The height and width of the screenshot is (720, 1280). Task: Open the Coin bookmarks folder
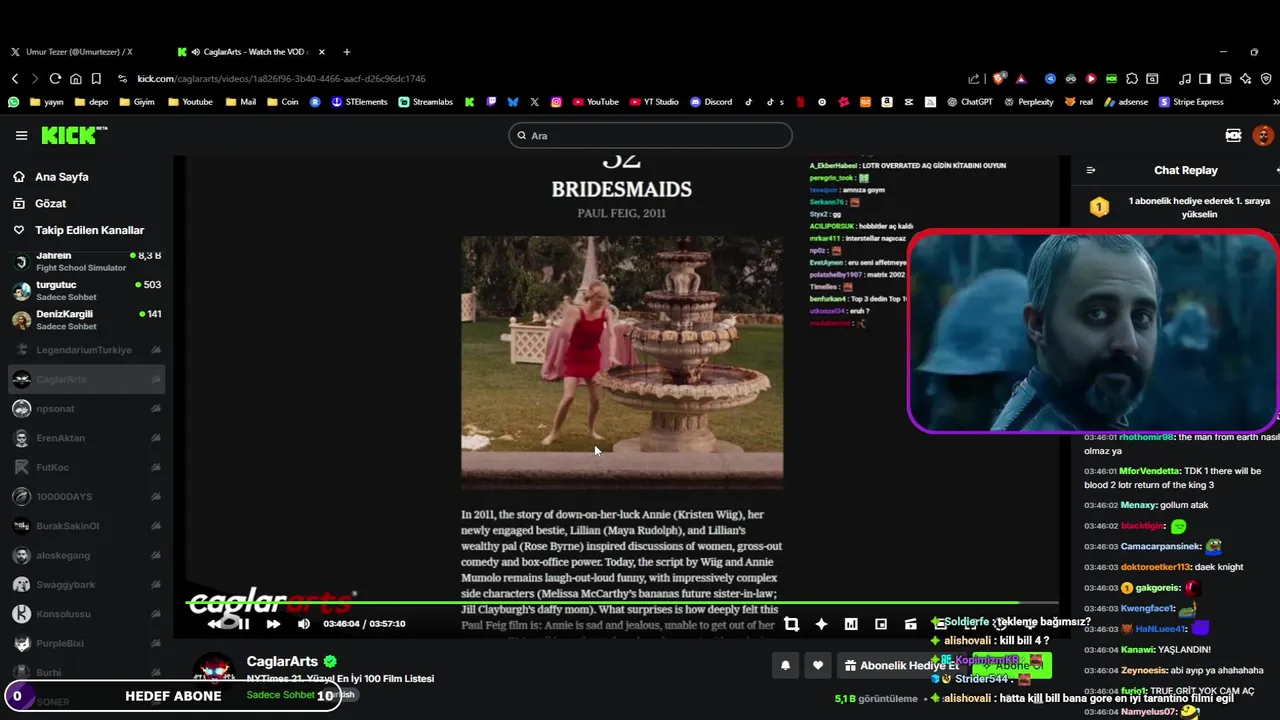(x=282, y=102)
